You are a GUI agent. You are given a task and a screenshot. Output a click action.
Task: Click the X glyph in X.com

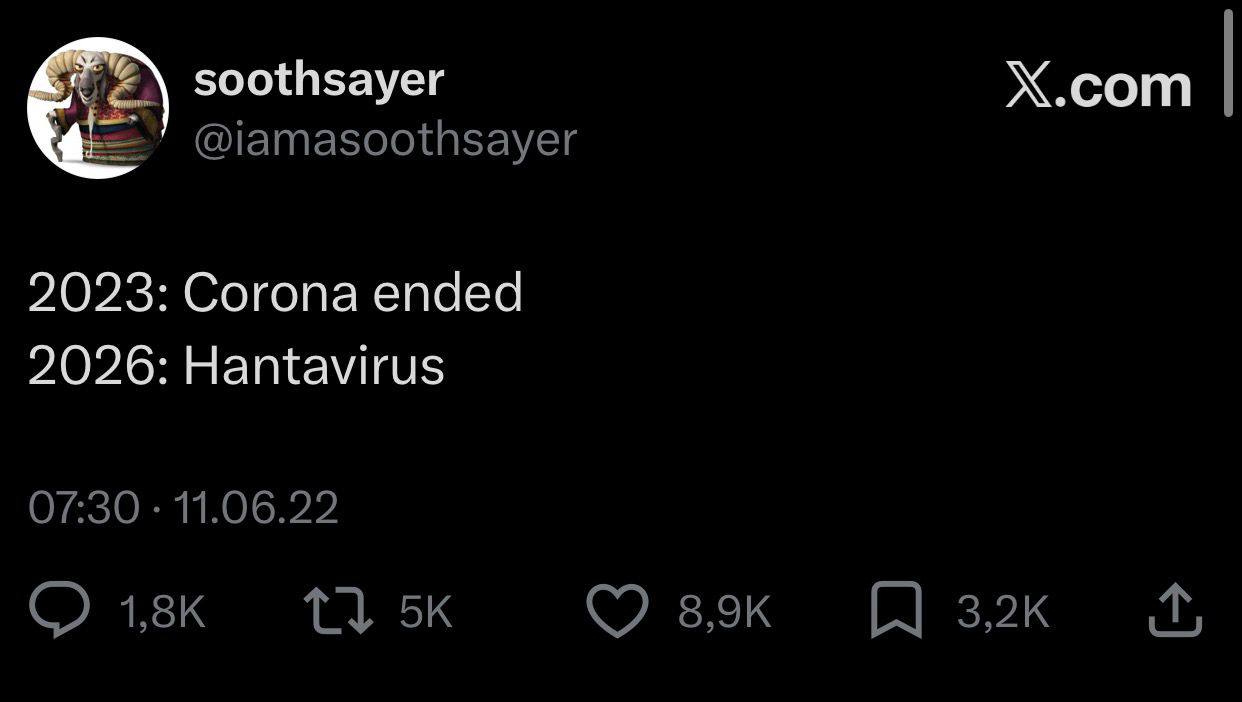tap(1029, 87)
